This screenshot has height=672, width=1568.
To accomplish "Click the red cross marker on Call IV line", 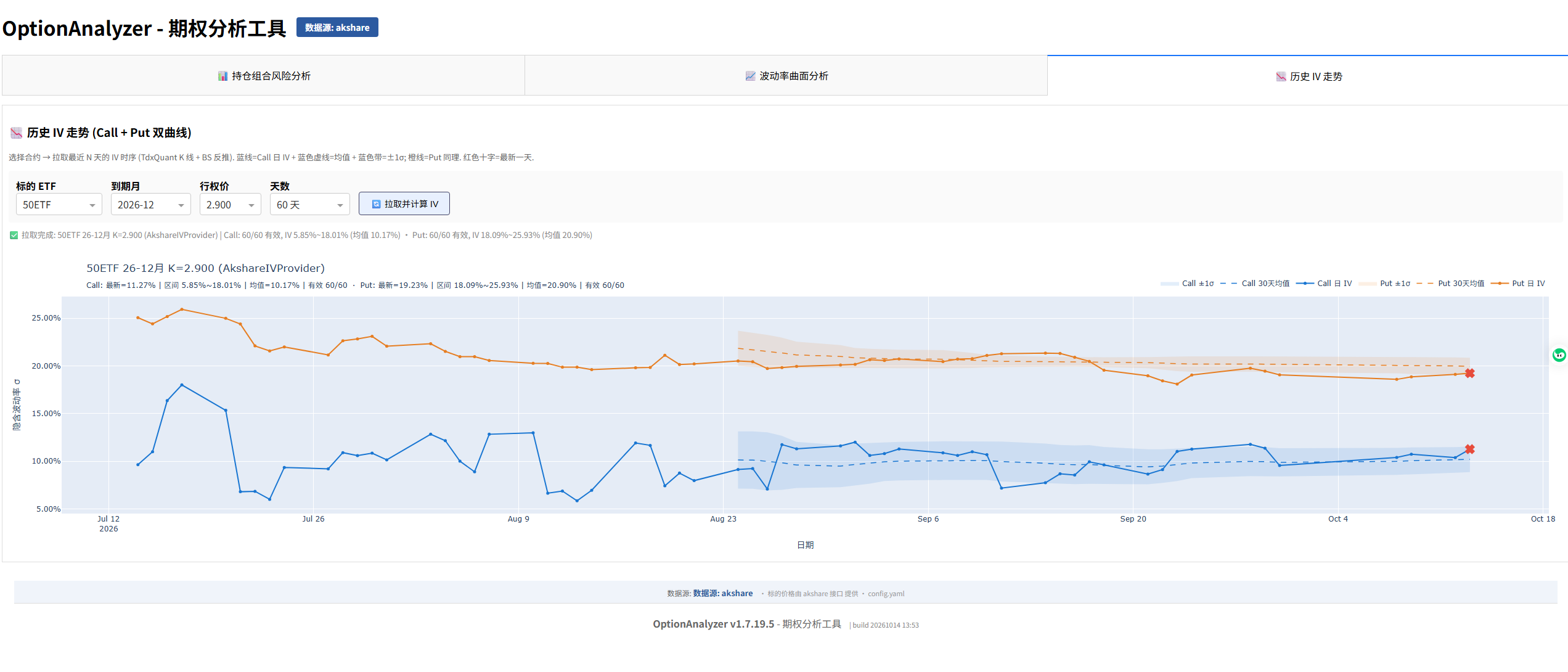I will tap(1470, 449).
